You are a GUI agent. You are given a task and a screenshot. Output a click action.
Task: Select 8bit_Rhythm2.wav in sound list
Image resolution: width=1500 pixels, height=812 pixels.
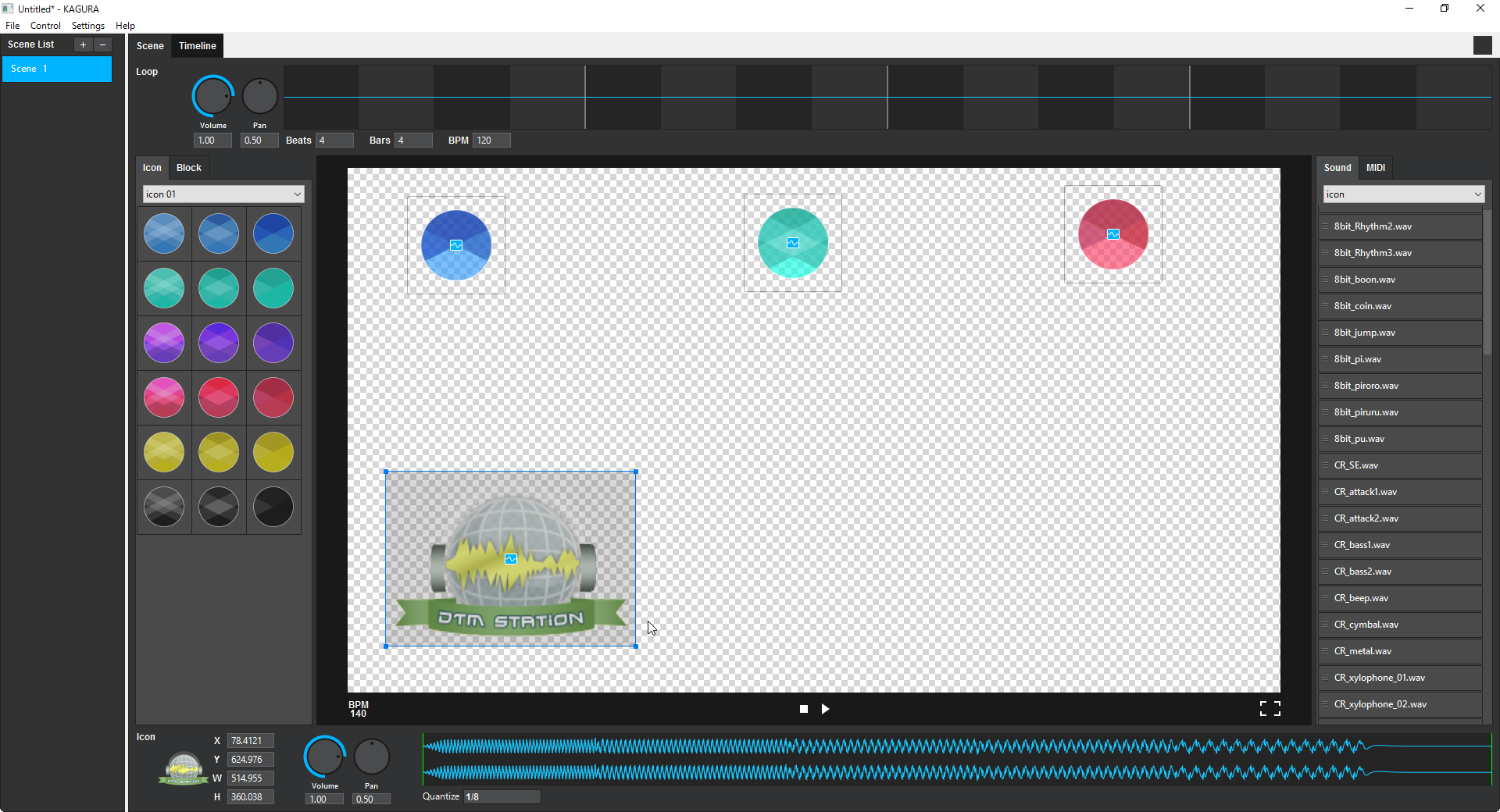click(x=1400, y=226)
